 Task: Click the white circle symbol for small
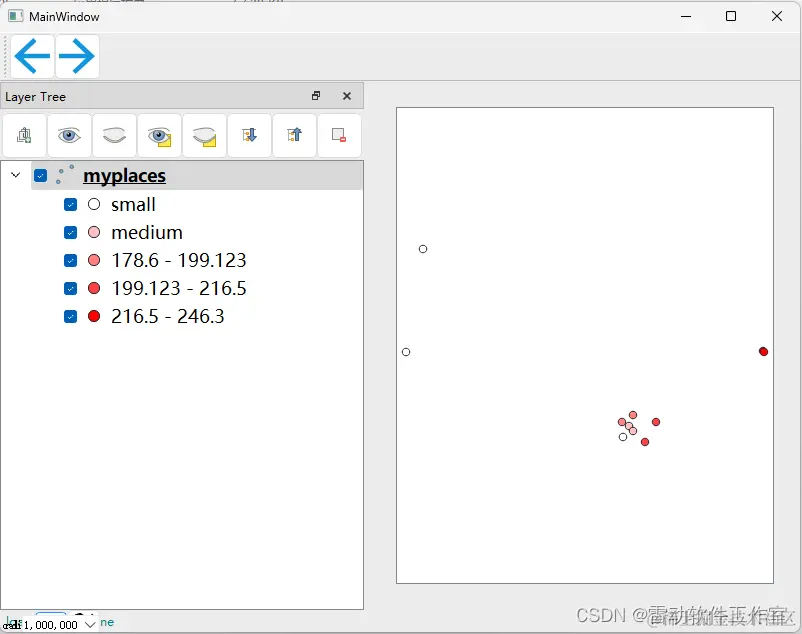(94, 205)
